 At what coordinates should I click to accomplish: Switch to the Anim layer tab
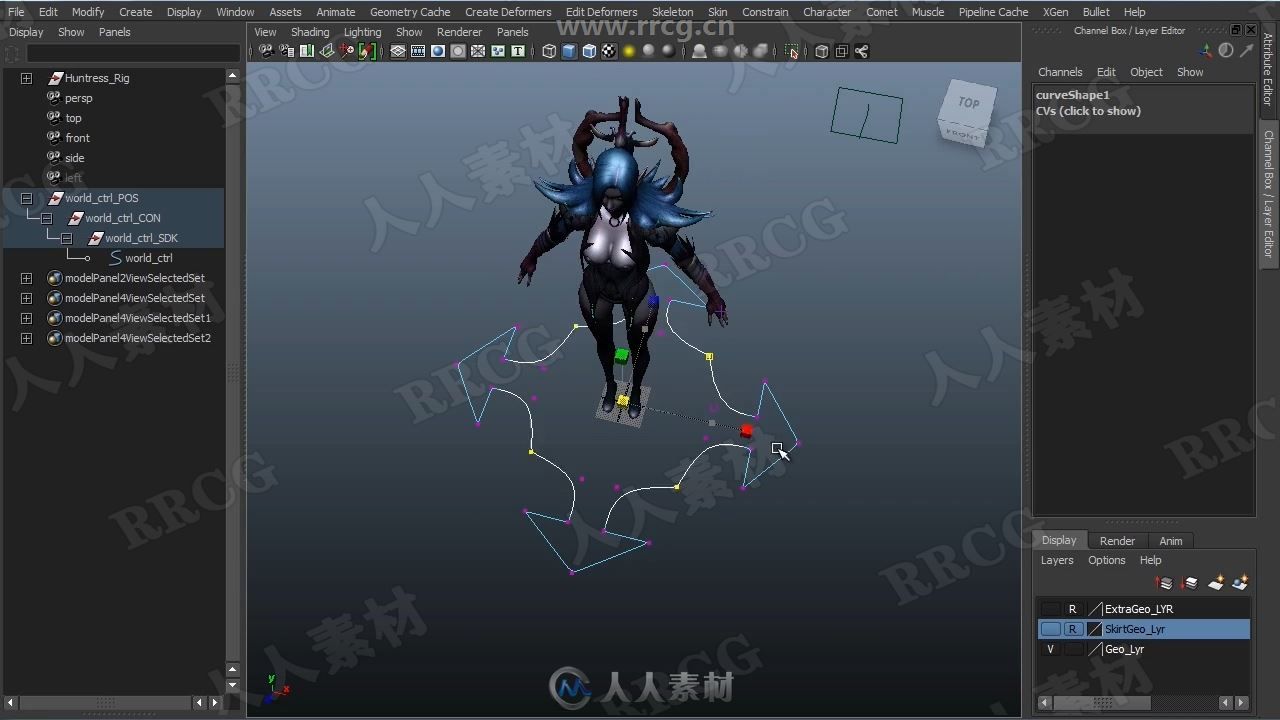[x=1170, y=541]
